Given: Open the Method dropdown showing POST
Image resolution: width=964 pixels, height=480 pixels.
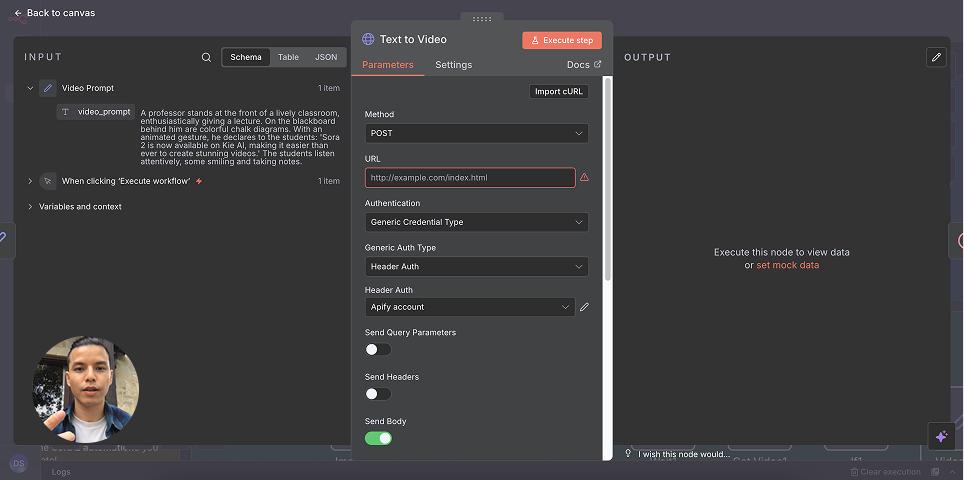Looking at the screenshot, I should pos(476,133).
